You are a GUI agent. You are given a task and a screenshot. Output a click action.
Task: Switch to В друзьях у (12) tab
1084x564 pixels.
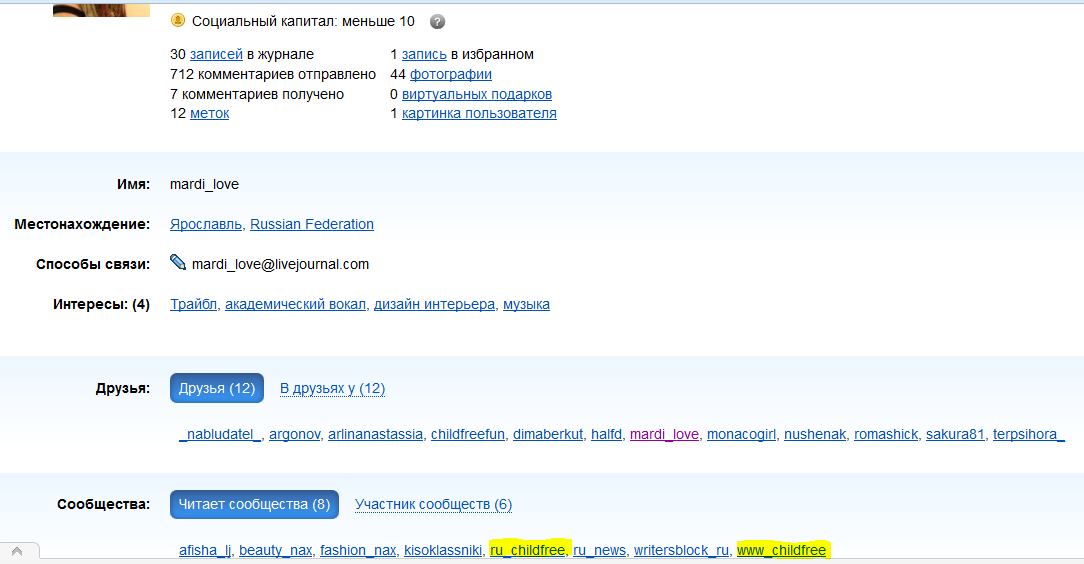coord(332,388)
